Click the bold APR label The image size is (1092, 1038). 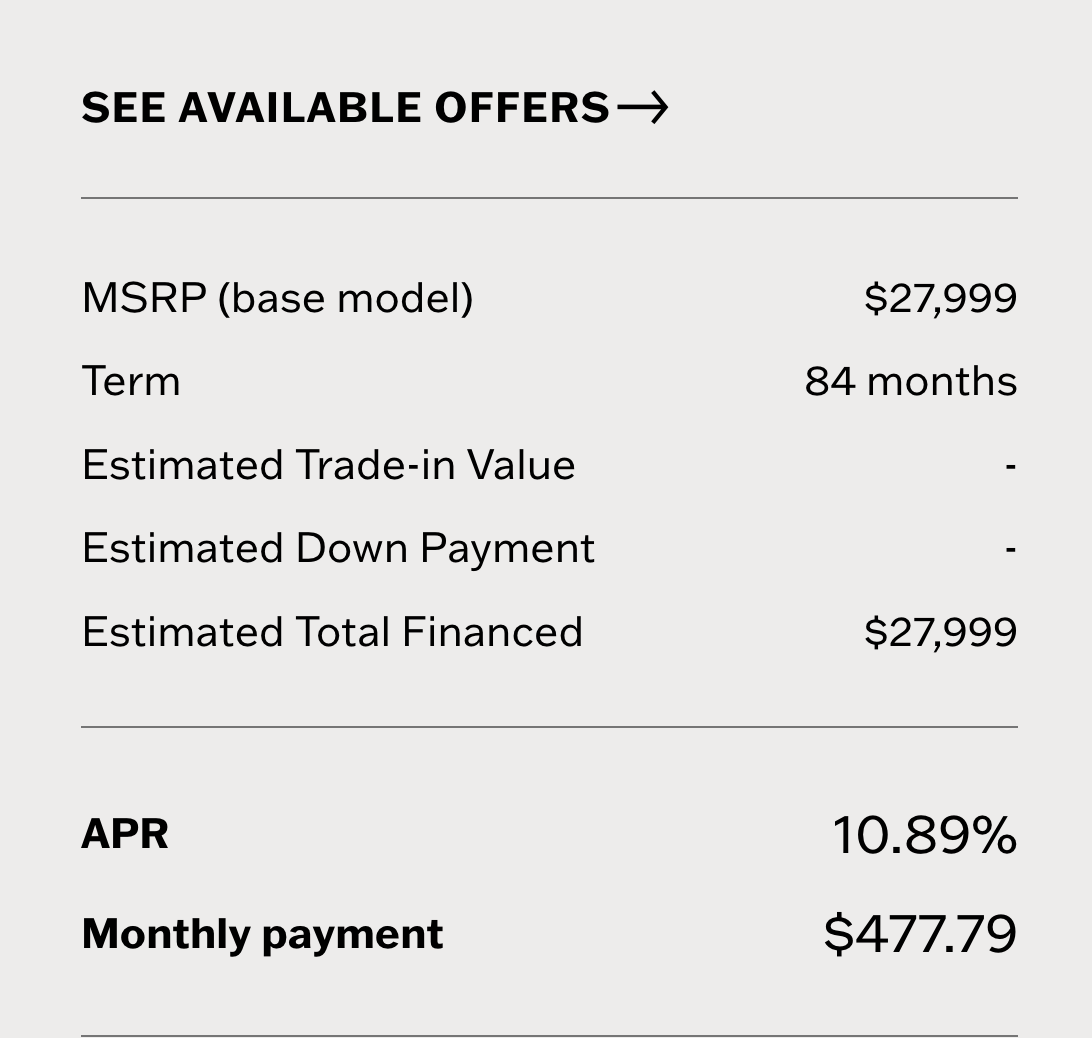pos(125,834)
